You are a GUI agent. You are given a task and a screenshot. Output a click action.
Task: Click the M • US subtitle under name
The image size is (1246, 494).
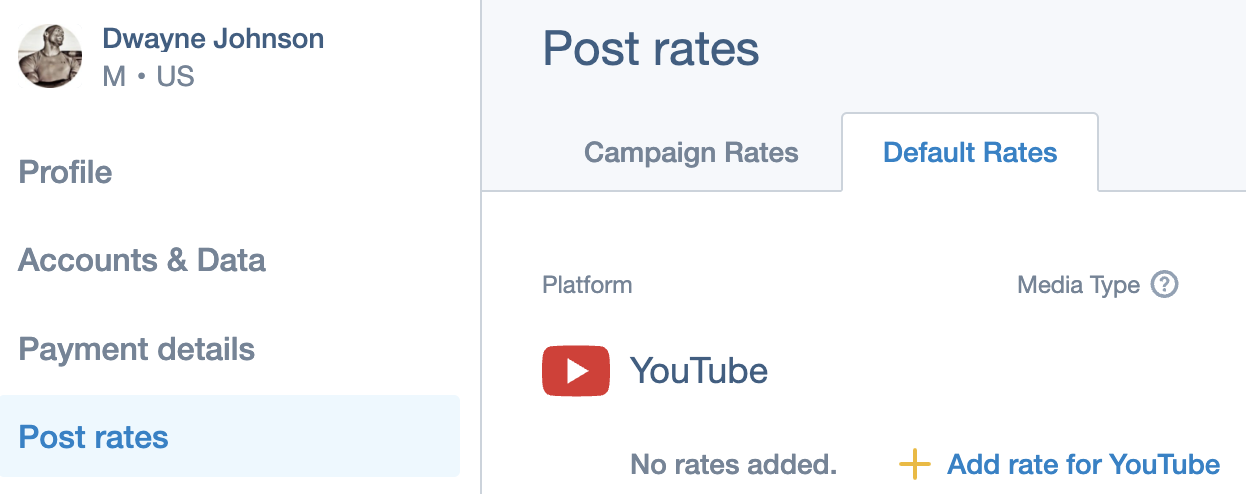148,76
